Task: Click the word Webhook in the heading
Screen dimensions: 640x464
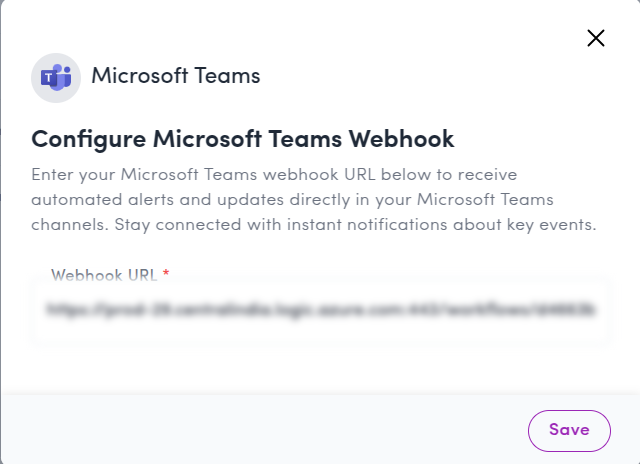Action: (401, 139)
